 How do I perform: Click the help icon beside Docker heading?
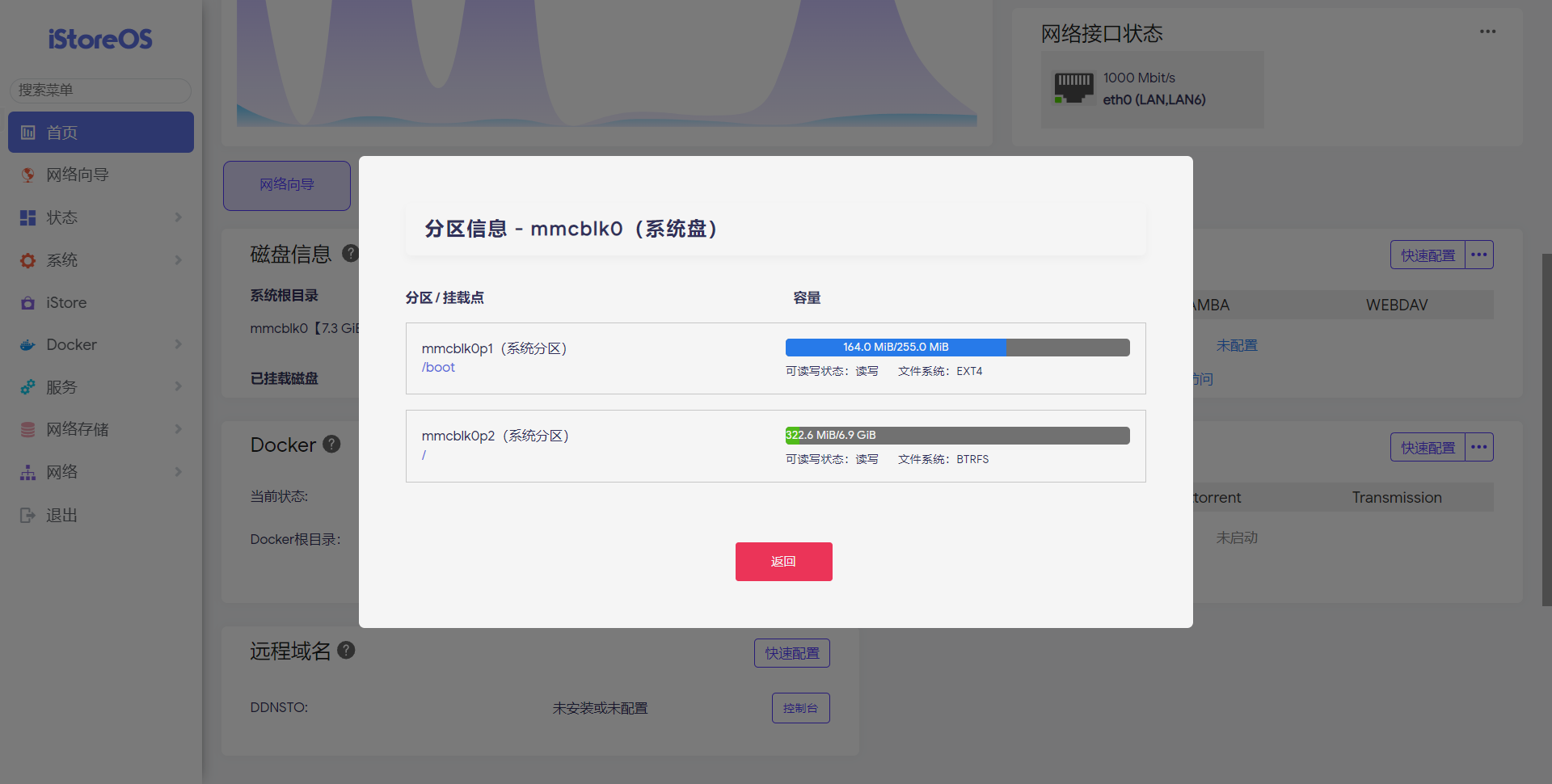331,444
